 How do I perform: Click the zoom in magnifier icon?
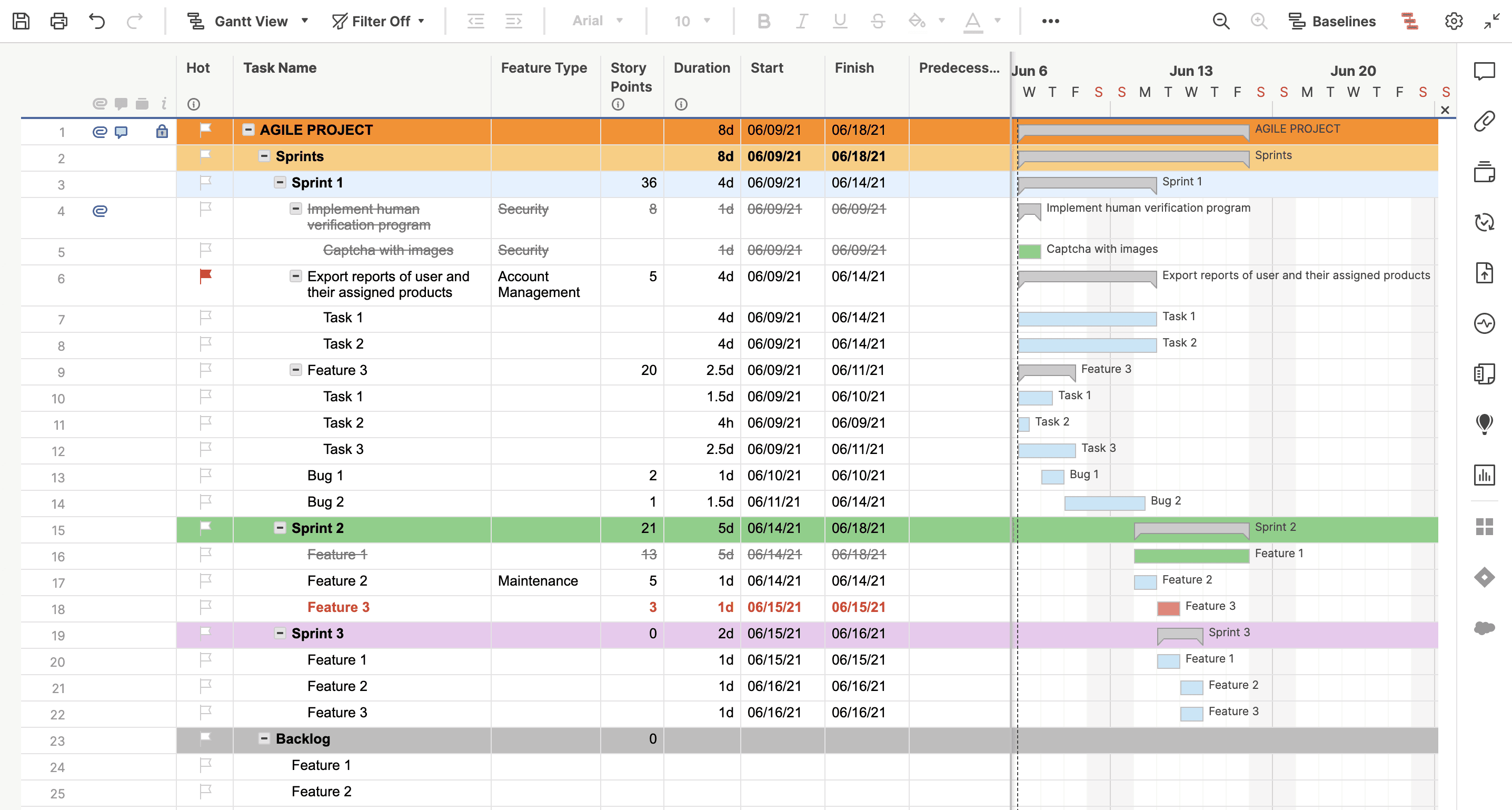point(1259,21)
